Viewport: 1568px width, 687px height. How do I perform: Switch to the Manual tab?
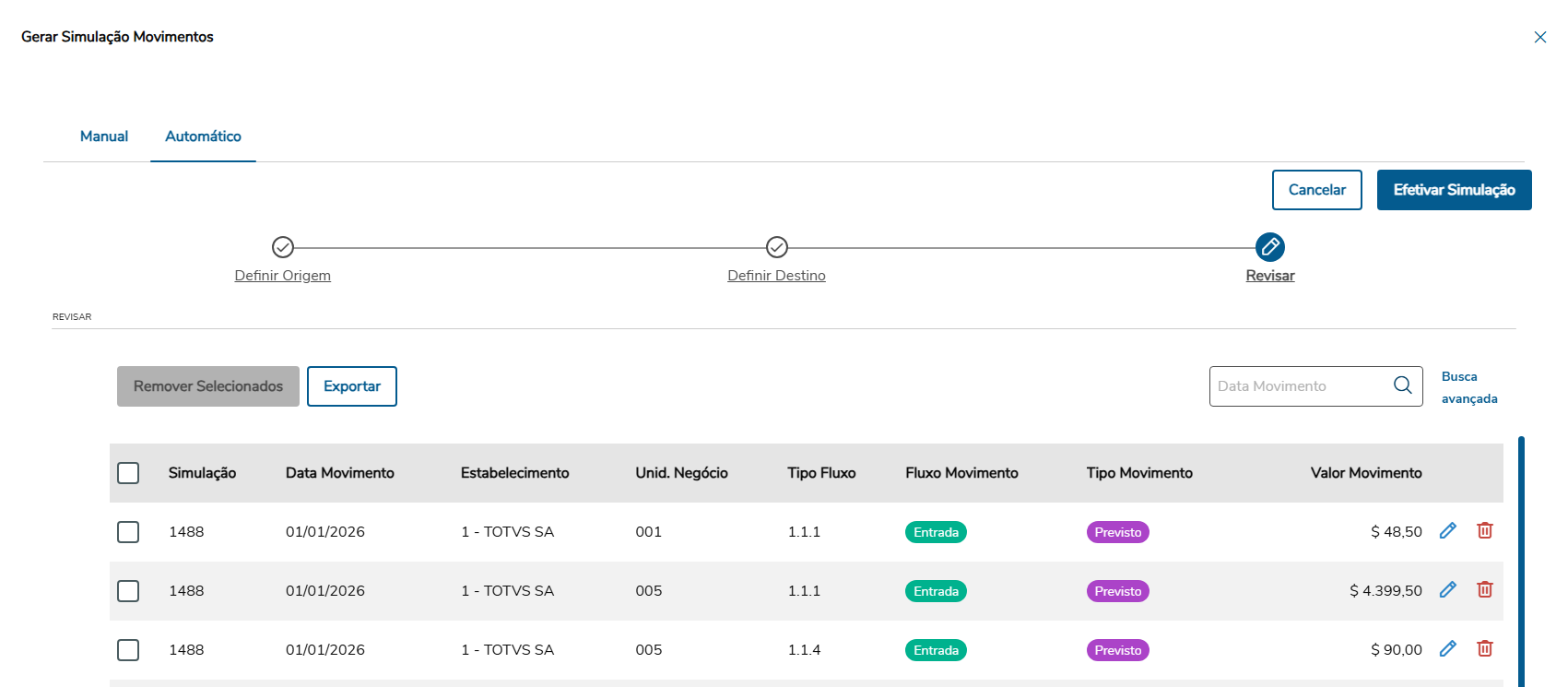pyautogui.click(x=104, y=136)
